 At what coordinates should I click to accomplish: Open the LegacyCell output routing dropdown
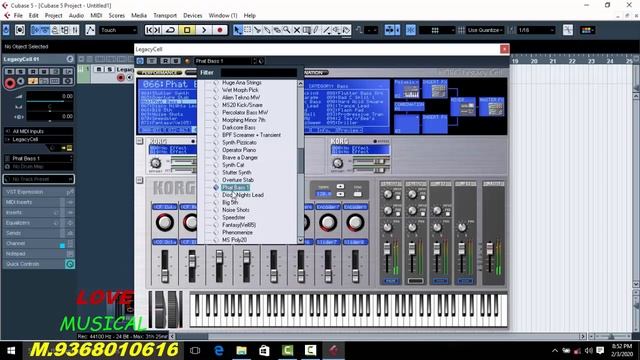39,140
